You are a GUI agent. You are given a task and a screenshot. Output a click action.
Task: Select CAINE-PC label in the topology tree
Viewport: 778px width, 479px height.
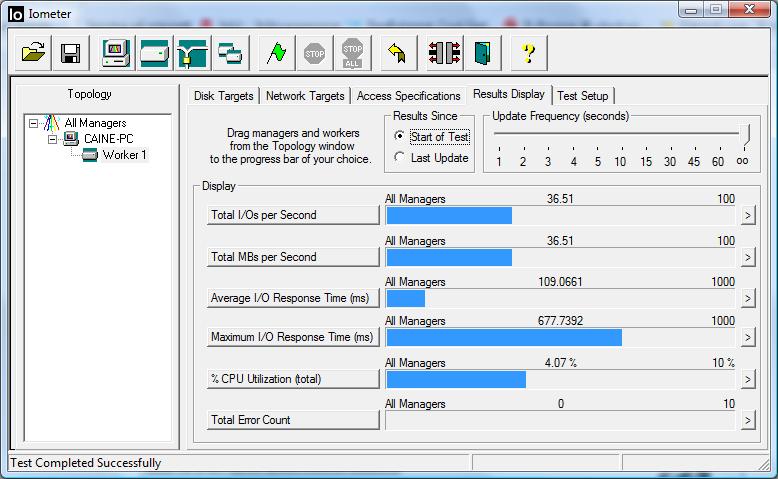(109, 138)
